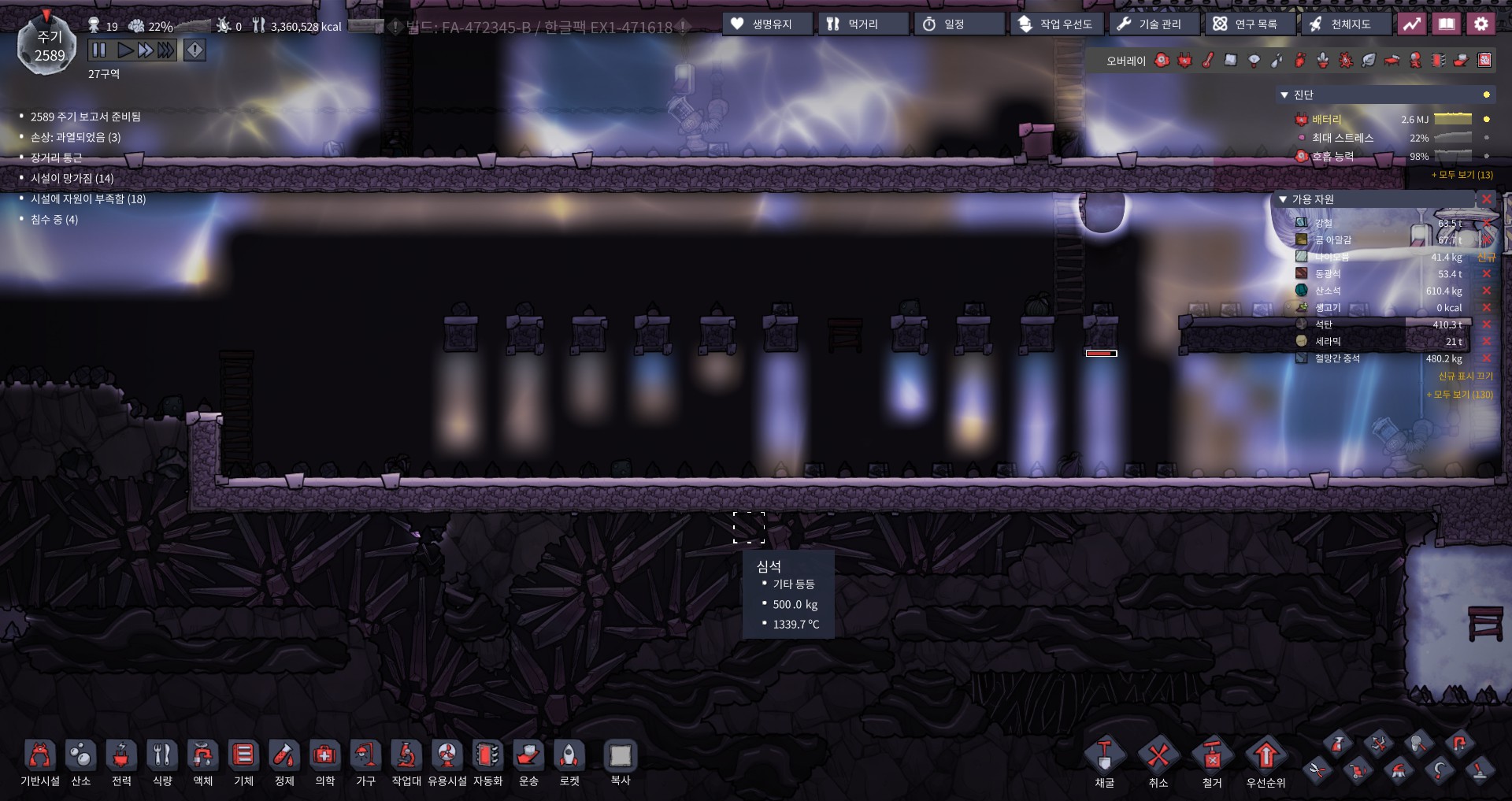
Task: Open the Power build category (전력)
Action: [x=121, y=762]
